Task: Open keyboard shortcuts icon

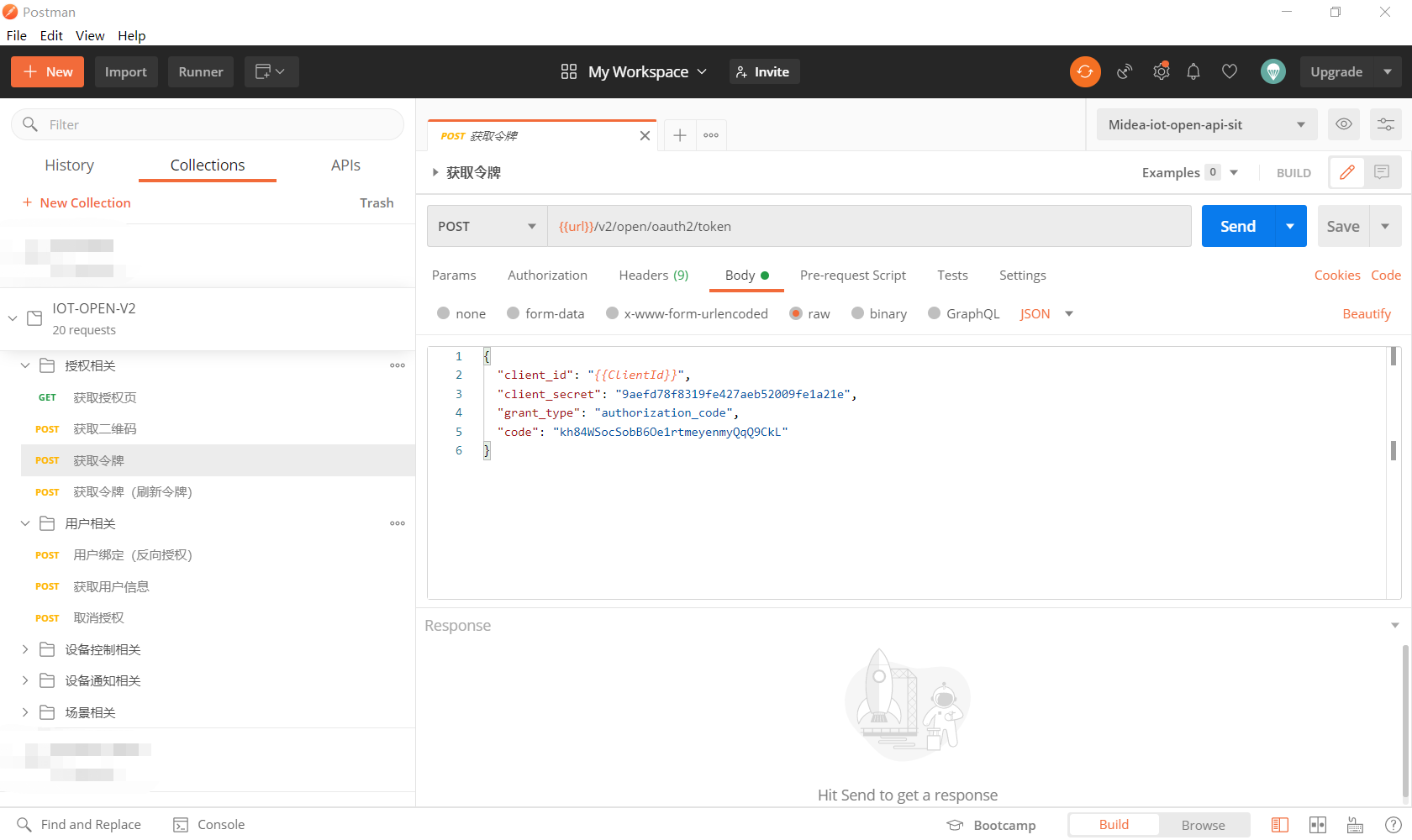Action: [x=1355, y=825]
